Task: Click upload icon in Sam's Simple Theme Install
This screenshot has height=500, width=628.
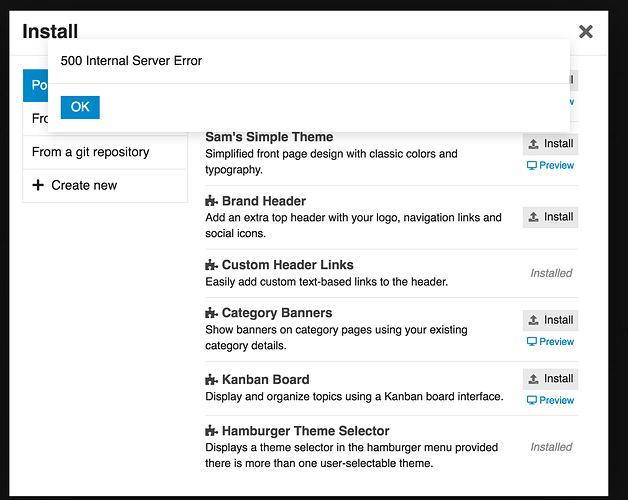Action: tap(533, 144)
